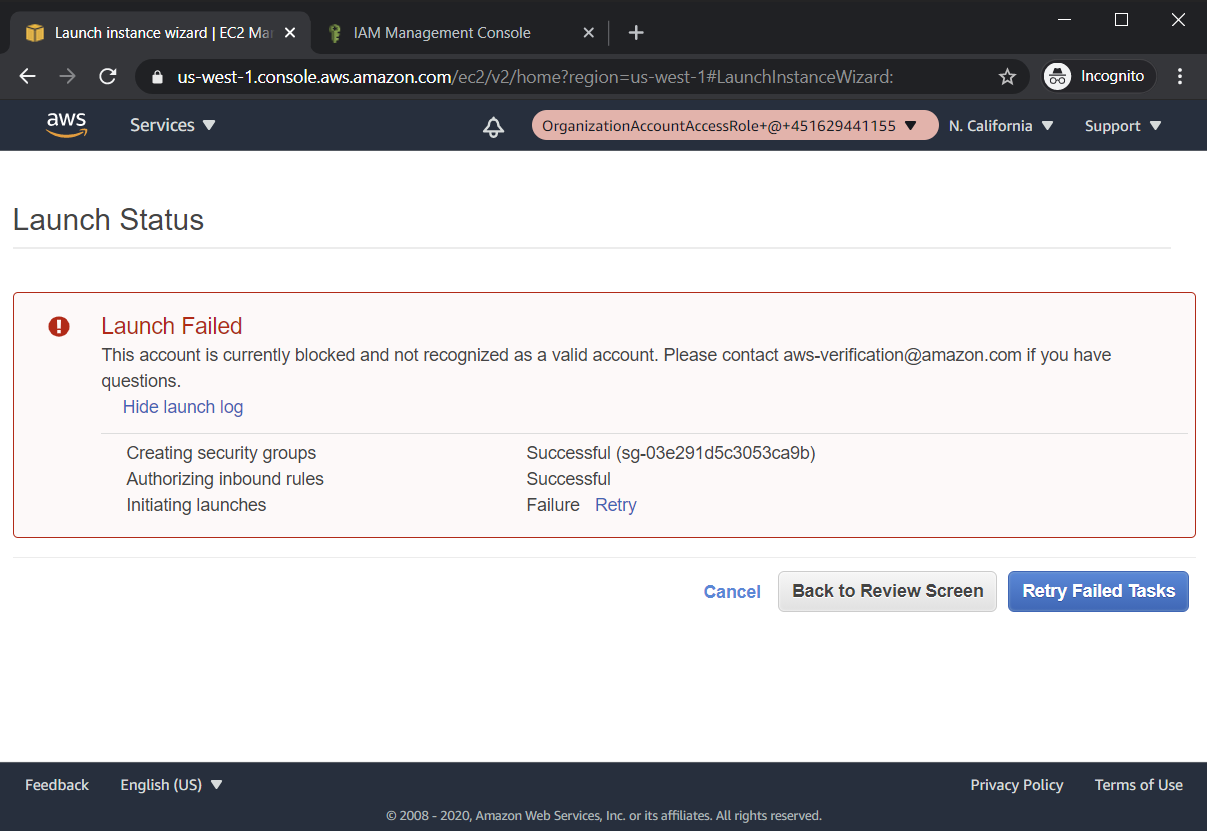Click the browser address bar URL
The height and width of the screenshot is (831, 1207).
coord(535,77)
